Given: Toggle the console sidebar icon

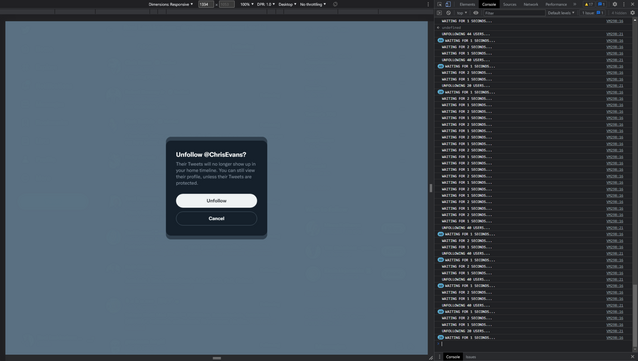Looking at the screenshot, I should point(439,13).
